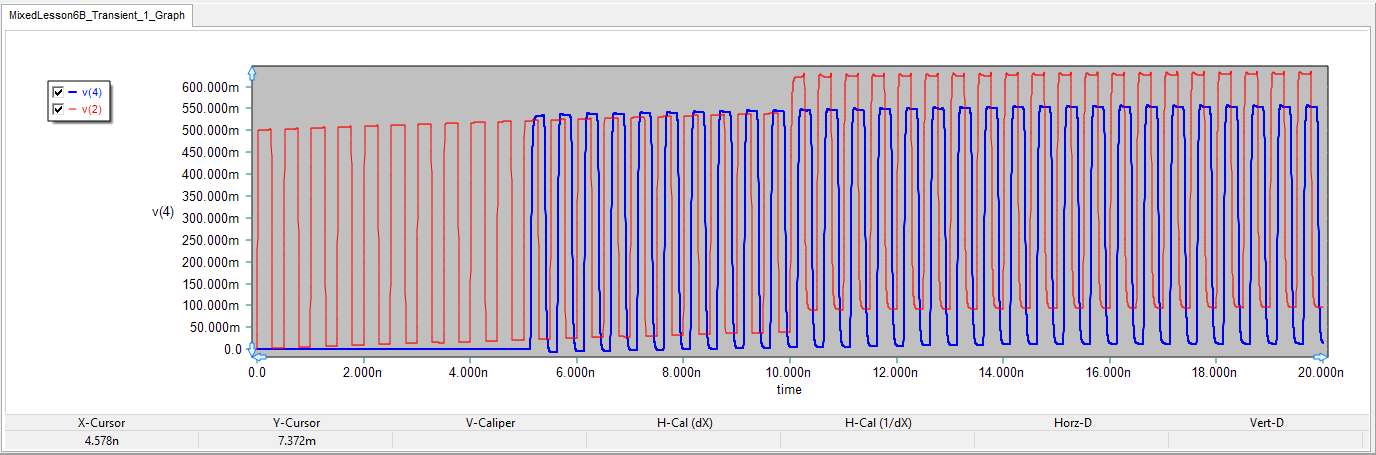Uncheck the v(2) trace checkbox
The image size is (1376, 455).
(x=58, y=108)
